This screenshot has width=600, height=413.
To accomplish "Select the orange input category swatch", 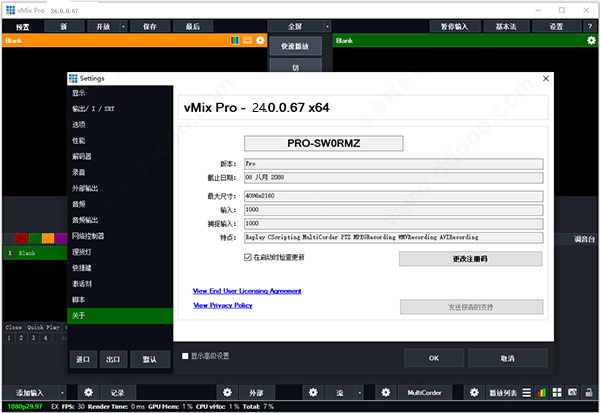I will [48, 238].
